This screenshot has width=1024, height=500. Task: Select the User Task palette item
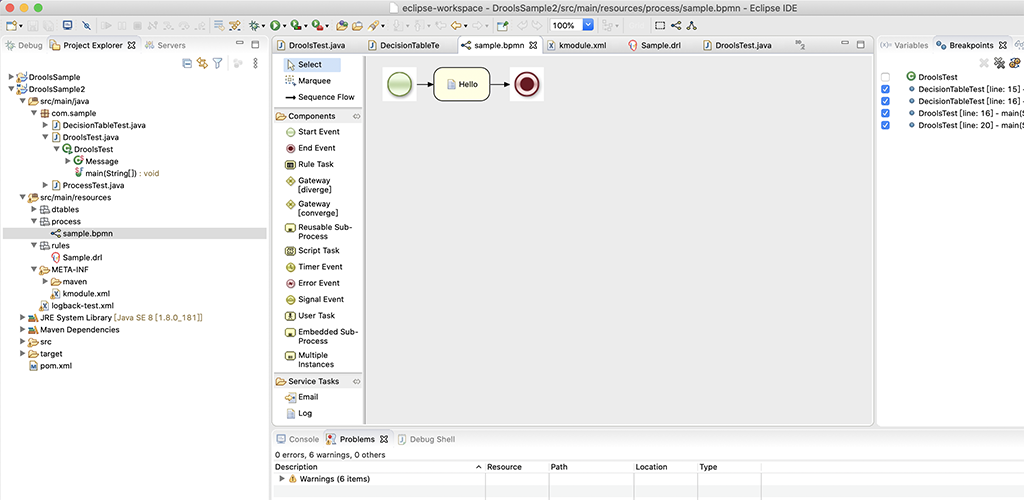[x=310, y=316]
